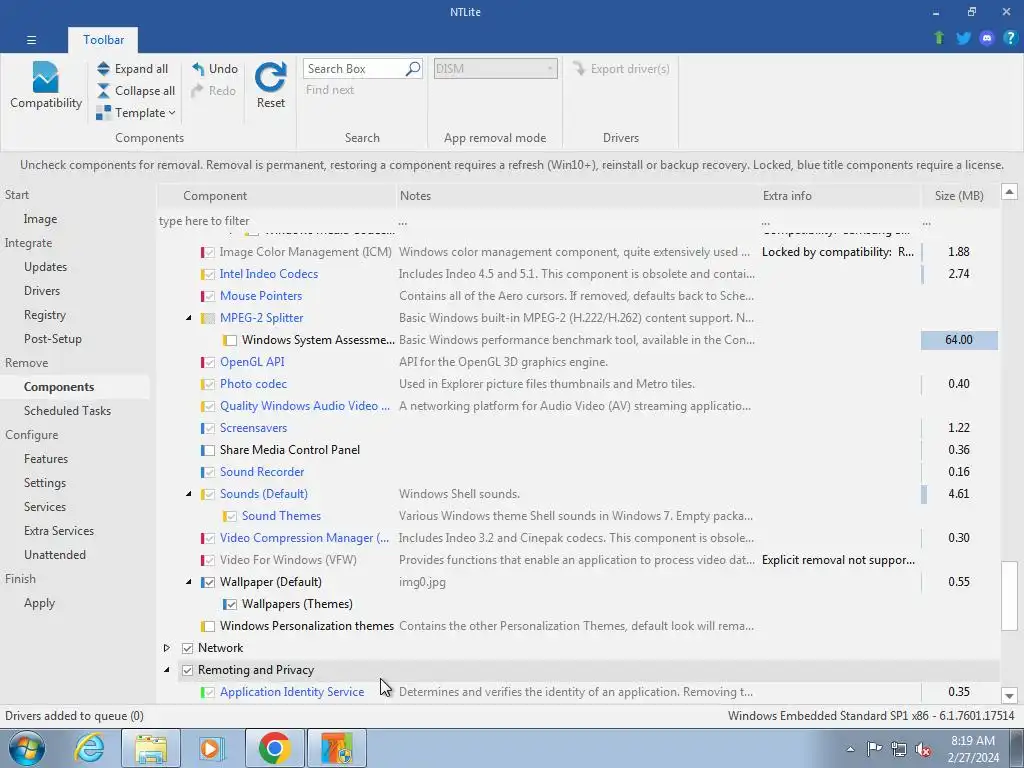Check Windows Personalization themes box

tap(209, 626)
